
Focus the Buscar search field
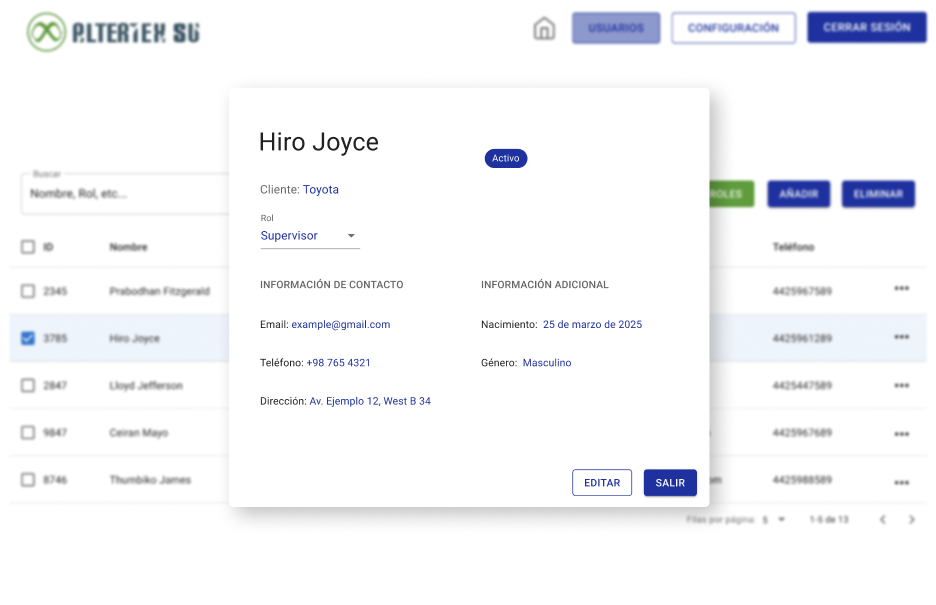tap(125, 194)
